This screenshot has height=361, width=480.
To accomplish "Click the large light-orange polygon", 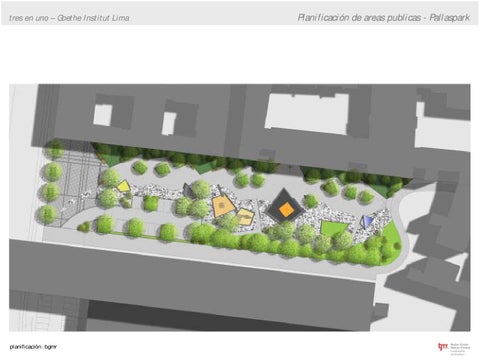I will 223,206.
